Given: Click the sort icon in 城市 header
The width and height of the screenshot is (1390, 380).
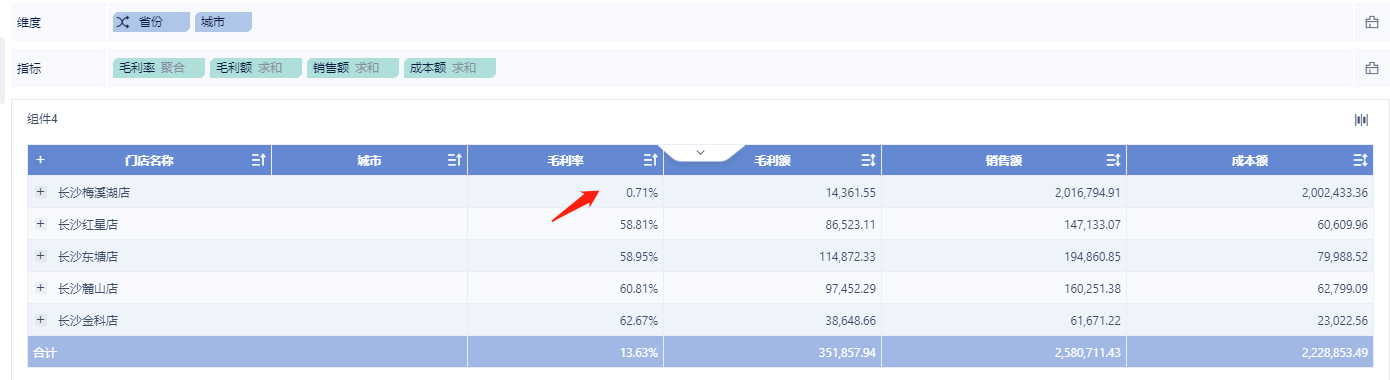Looking at the screenshot, I should pyautogui.click(x=454, y=160).
